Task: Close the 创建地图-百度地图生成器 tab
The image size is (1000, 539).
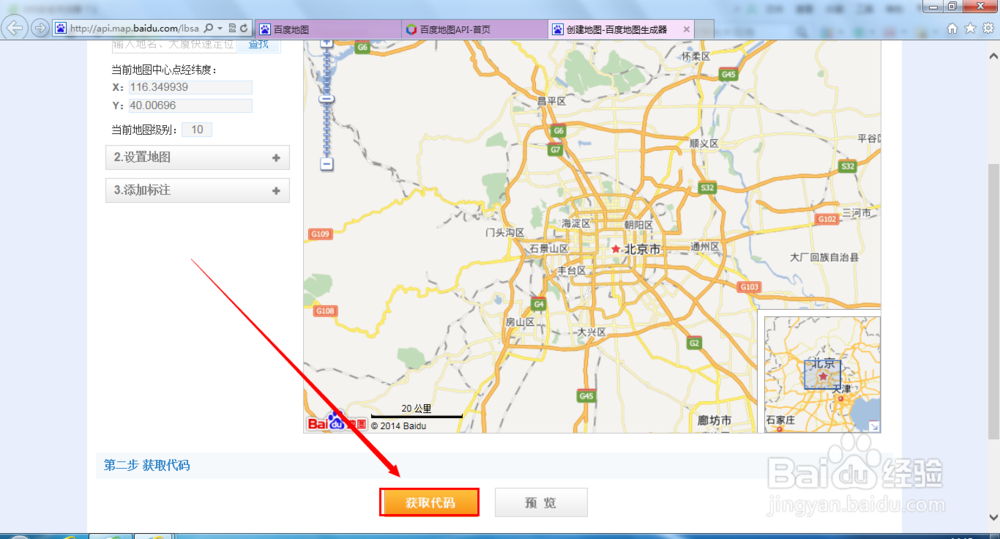Action: point(686,29)
